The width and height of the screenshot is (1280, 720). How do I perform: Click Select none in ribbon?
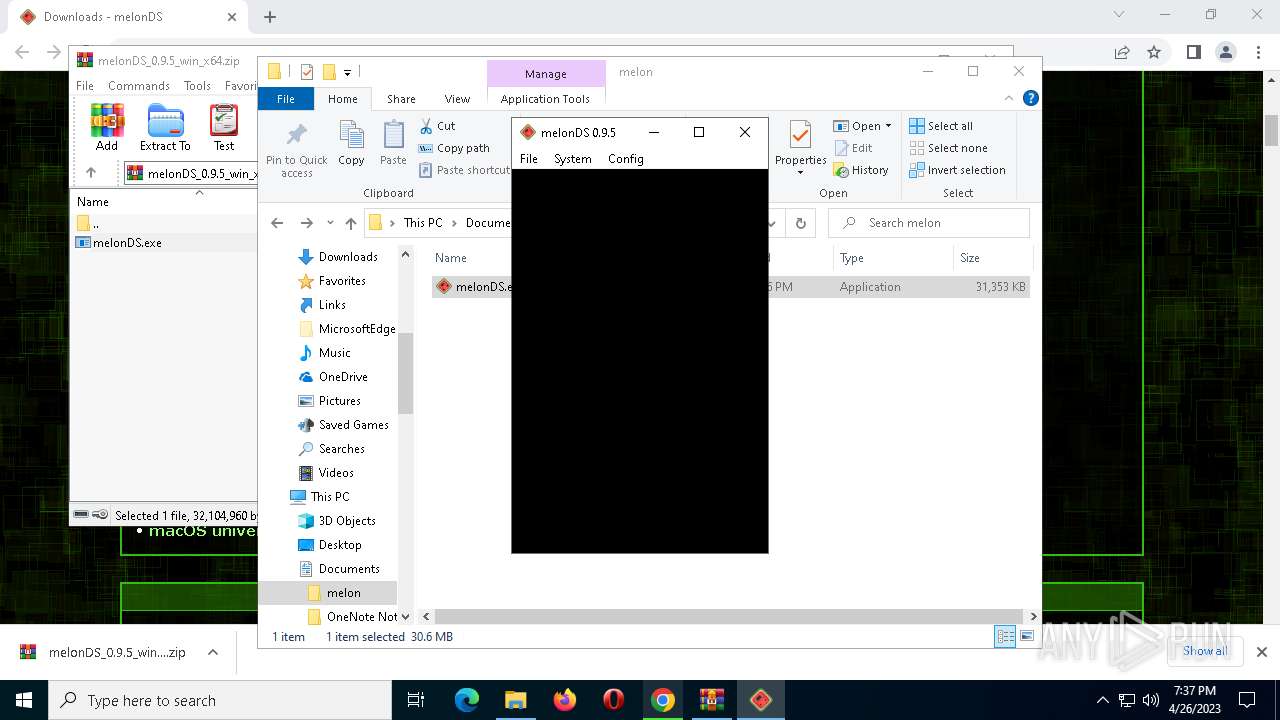tap(948, 148)
